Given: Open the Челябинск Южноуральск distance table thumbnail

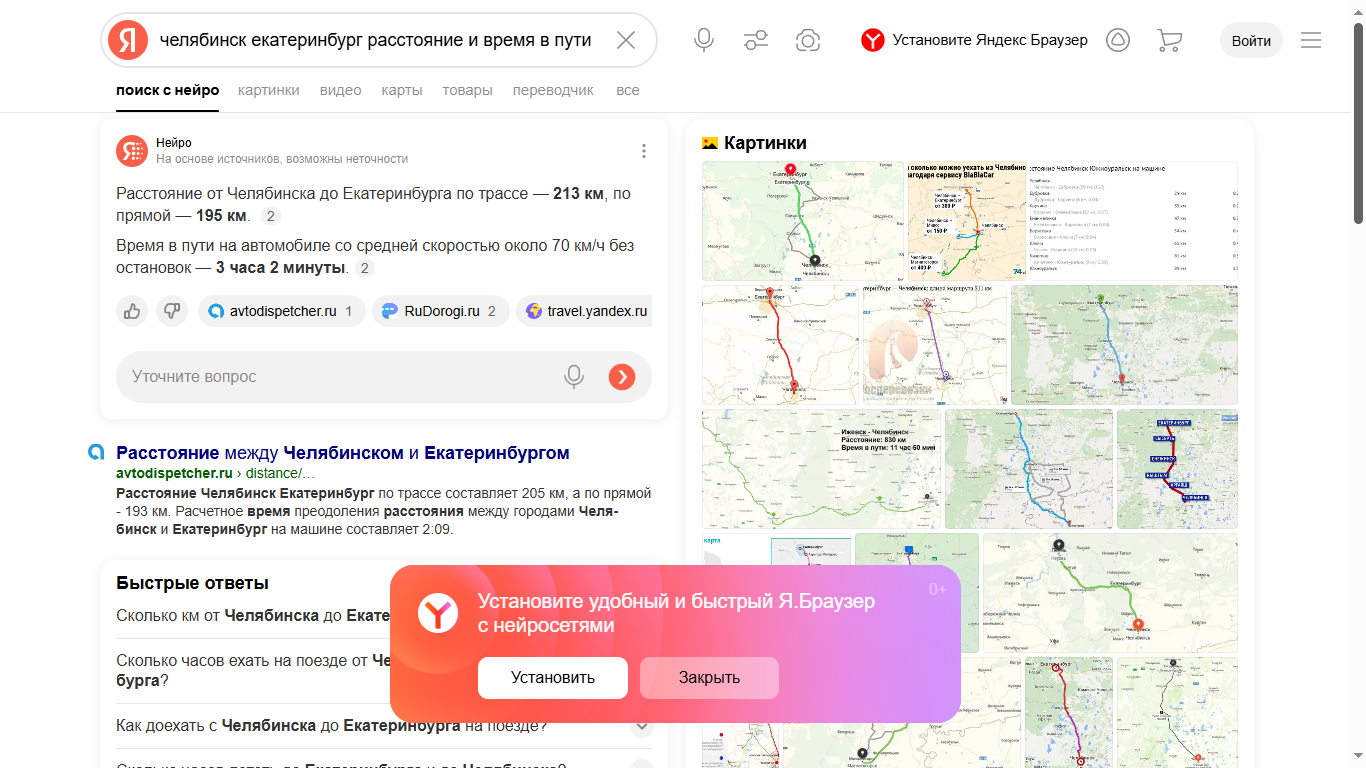Looking at the screenshot, I should click(x=1133, y=221).
